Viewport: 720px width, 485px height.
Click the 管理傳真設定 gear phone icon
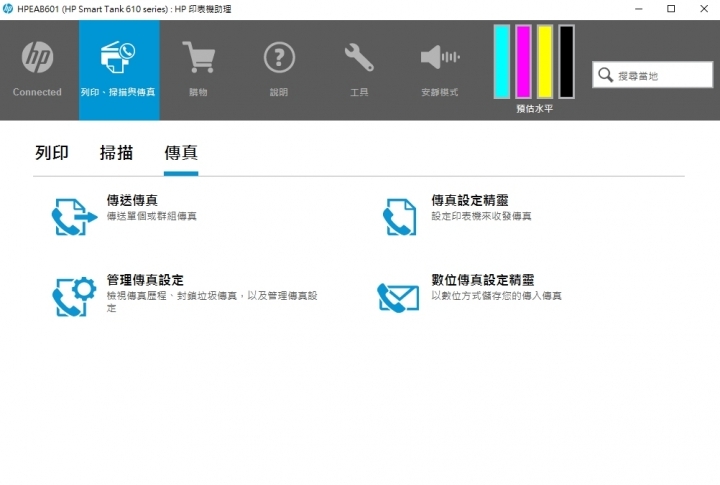tap(74, 295)
